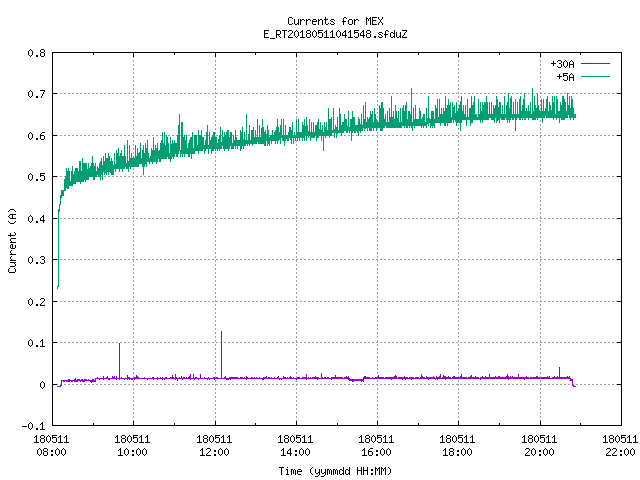Viewport: 640px width, 480px height.
Task: Click the 0.8 y-axis tick label
Action: 37,53
